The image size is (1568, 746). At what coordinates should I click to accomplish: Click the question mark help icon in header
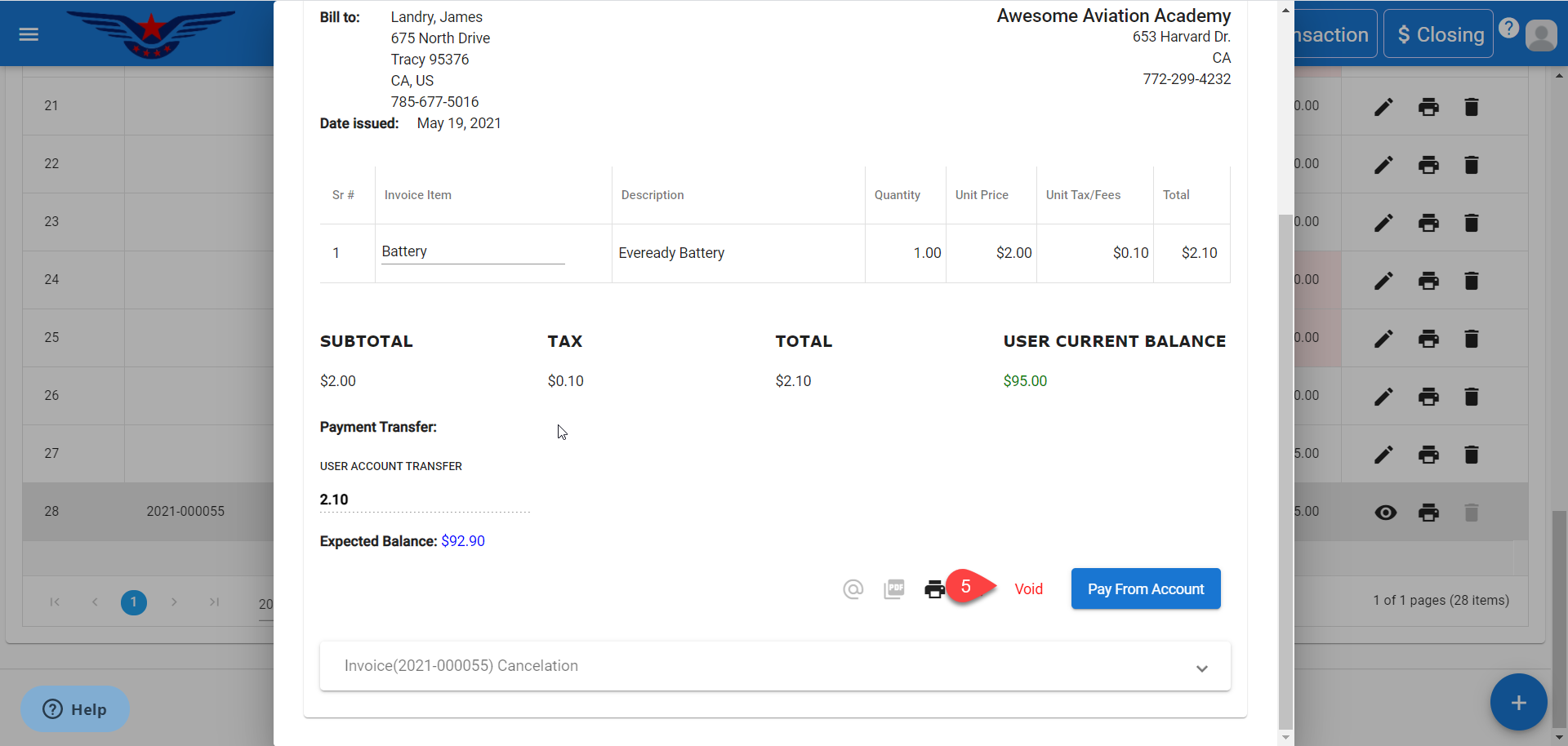point(1509,28)
